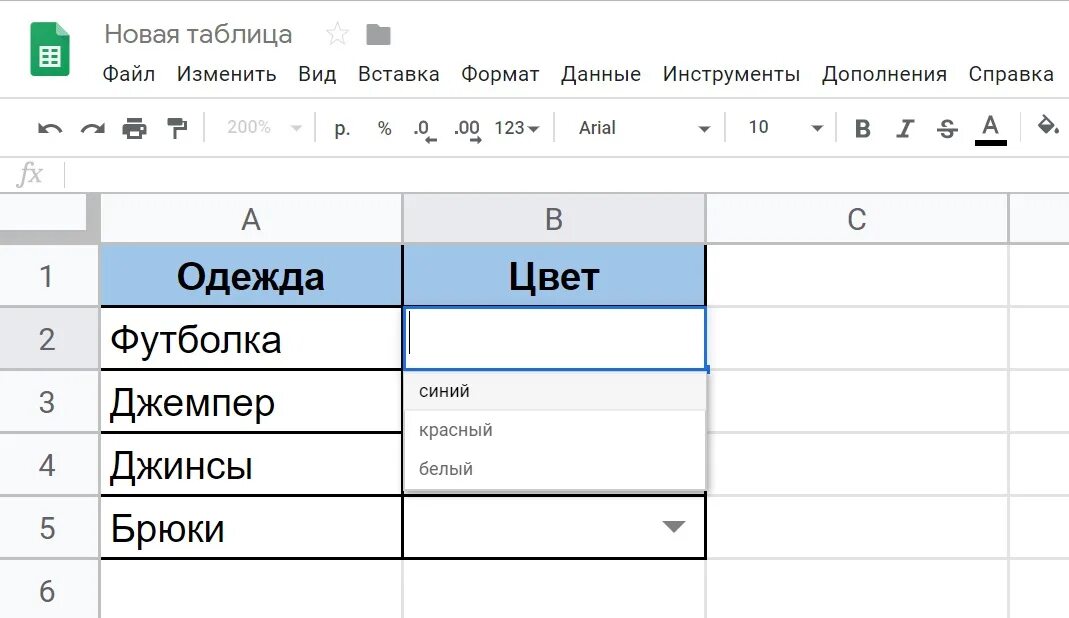Select the Цвет header cell
Image resolution: width=1069 pixels, height=618 pixels.
tap(554, 276)
